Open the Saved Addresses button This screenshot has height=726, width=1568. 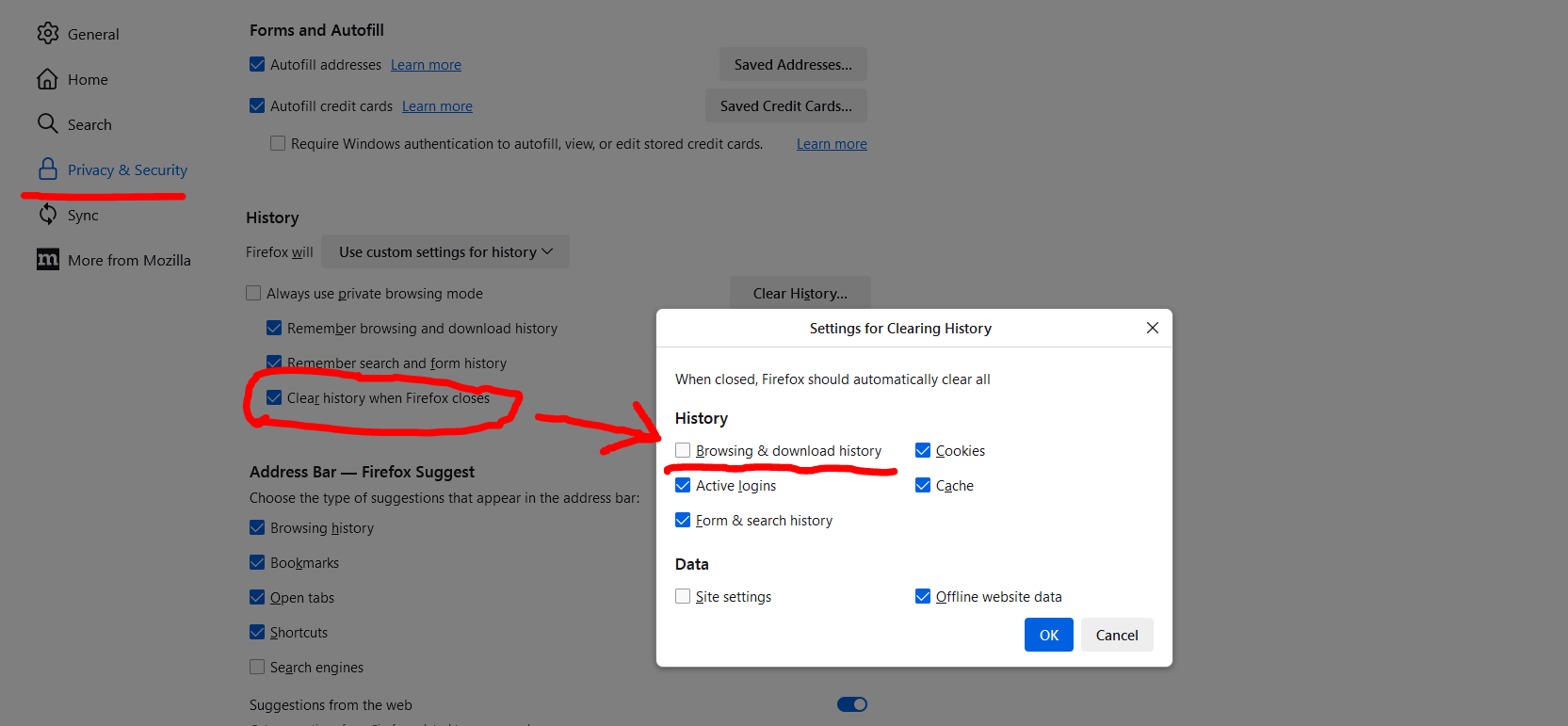793,65
